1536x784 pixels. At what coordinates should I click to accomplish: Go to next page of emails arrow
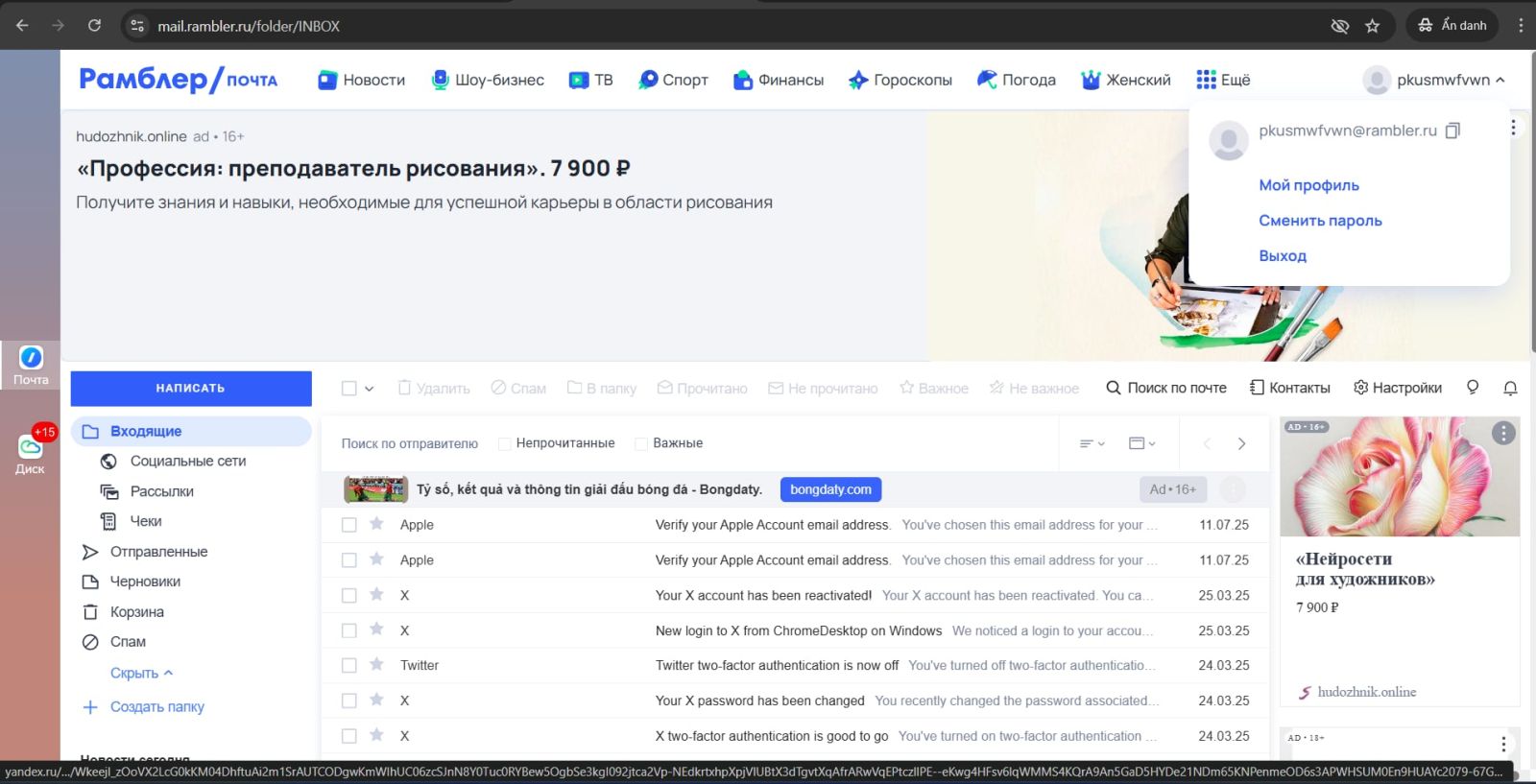point(1241,443)
